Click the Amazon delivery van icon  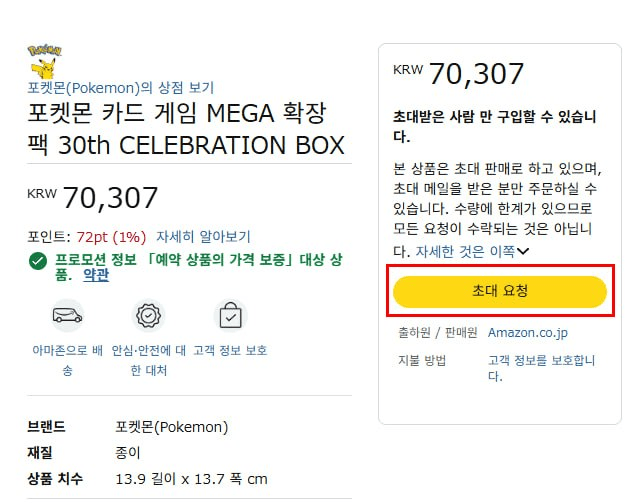[x=68, y=315]
